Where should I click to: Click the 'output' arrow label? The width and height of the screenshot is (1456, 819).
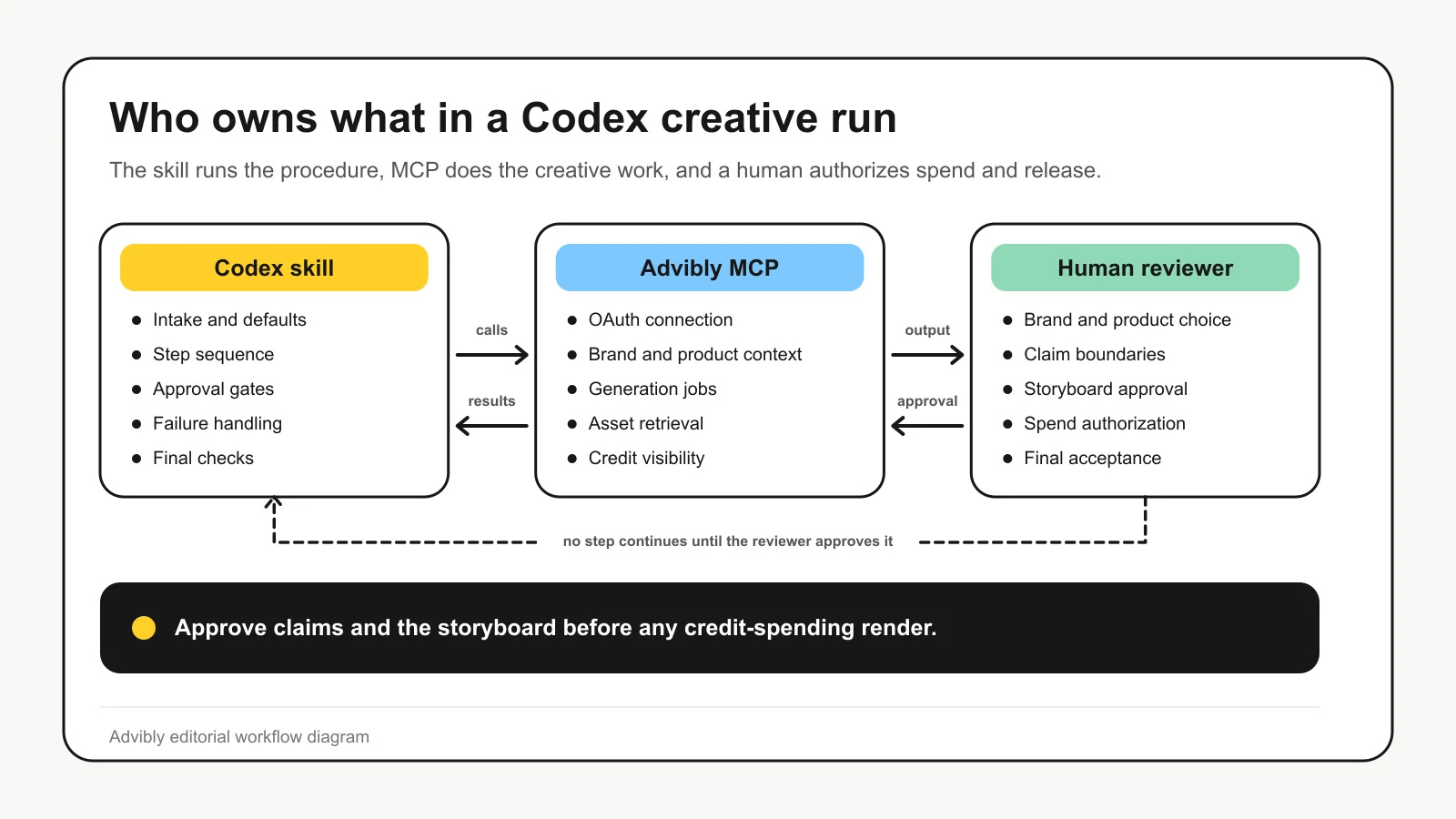click(x=927, y=330)
